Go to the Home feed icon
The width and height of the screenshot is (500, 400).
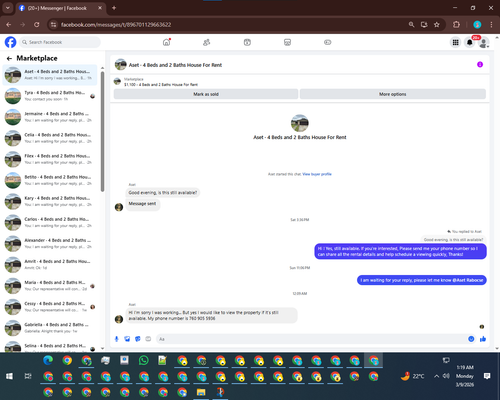(x=166, y=42)
